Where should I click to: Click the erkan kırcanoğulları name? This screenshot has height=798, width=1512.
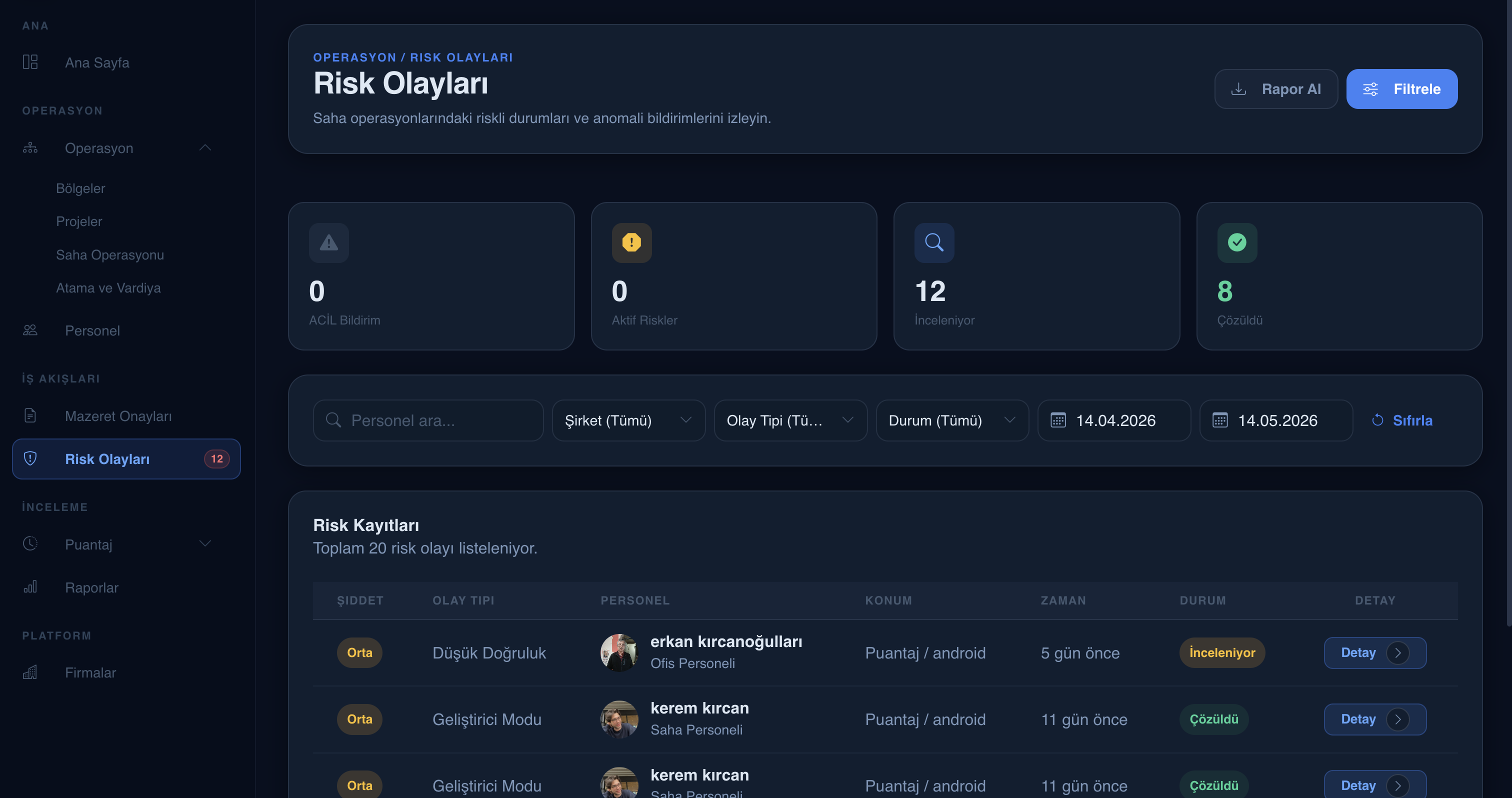[x=726, y=641]
